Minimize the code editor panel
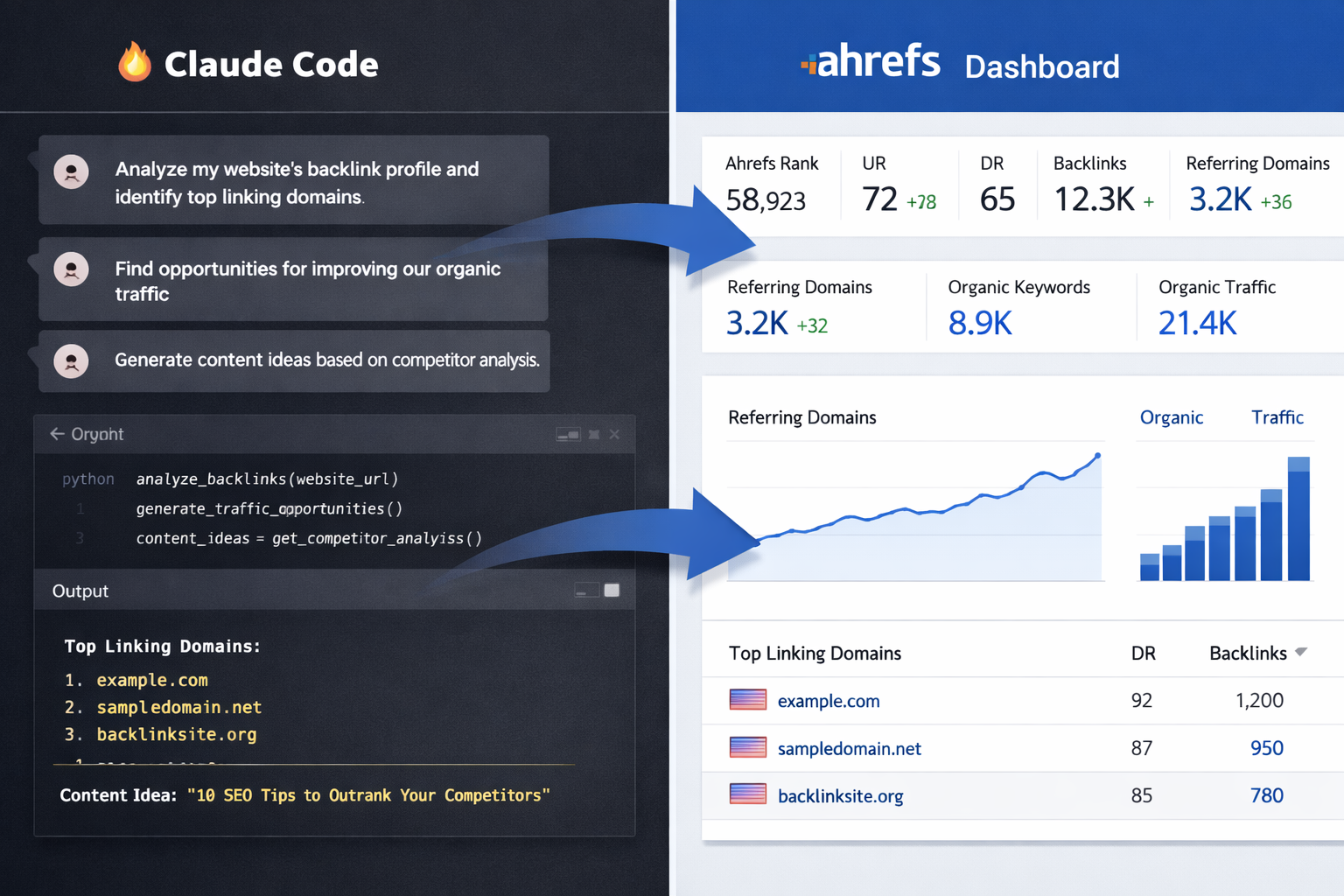Viewport: 1344px width, 896px height. tap(568, 434)
